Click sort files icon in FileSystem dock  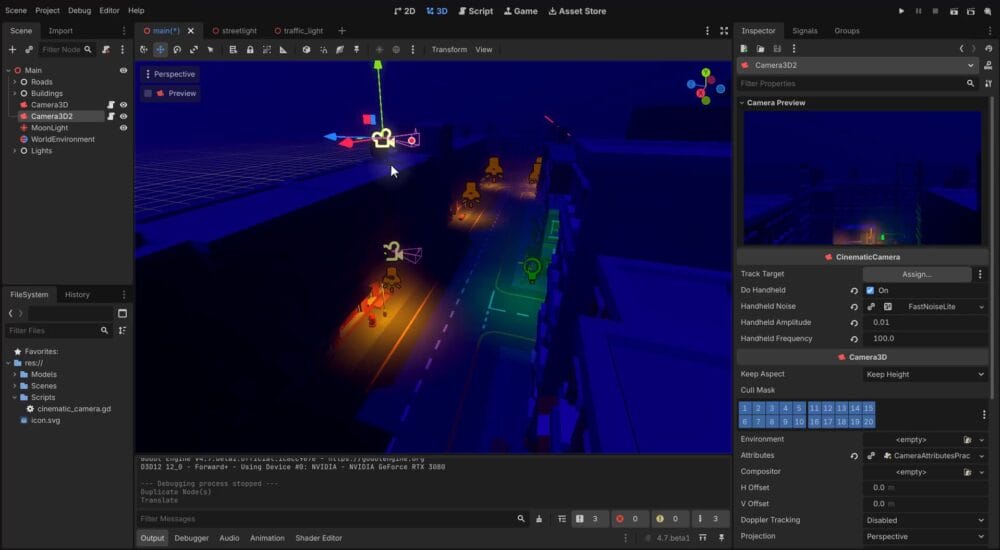pyautogui.click(x=122, y=331)
